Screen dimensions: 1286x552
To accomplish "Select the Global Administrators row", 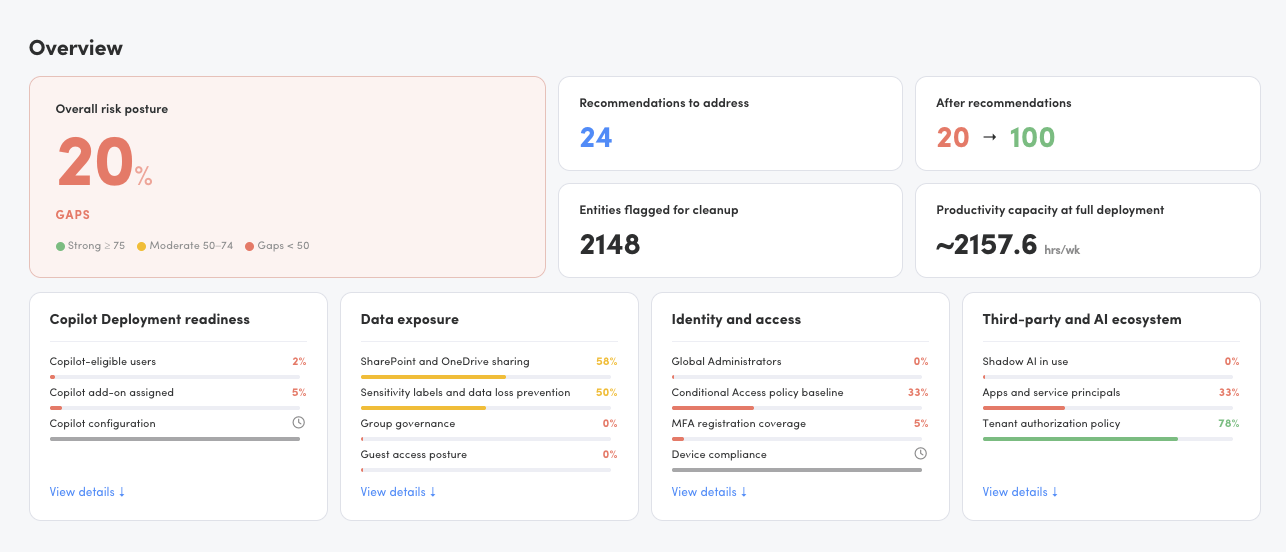I will 800,367.
